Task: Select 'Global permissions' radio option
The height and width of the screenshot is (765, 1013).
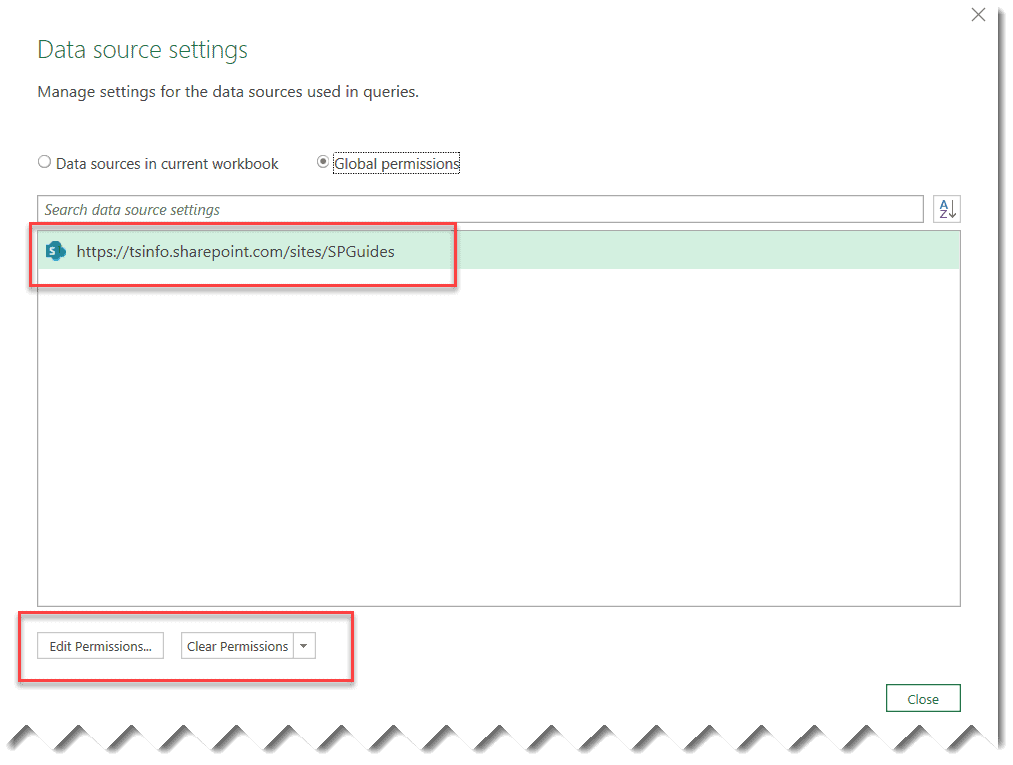Action: click(322, 162)
